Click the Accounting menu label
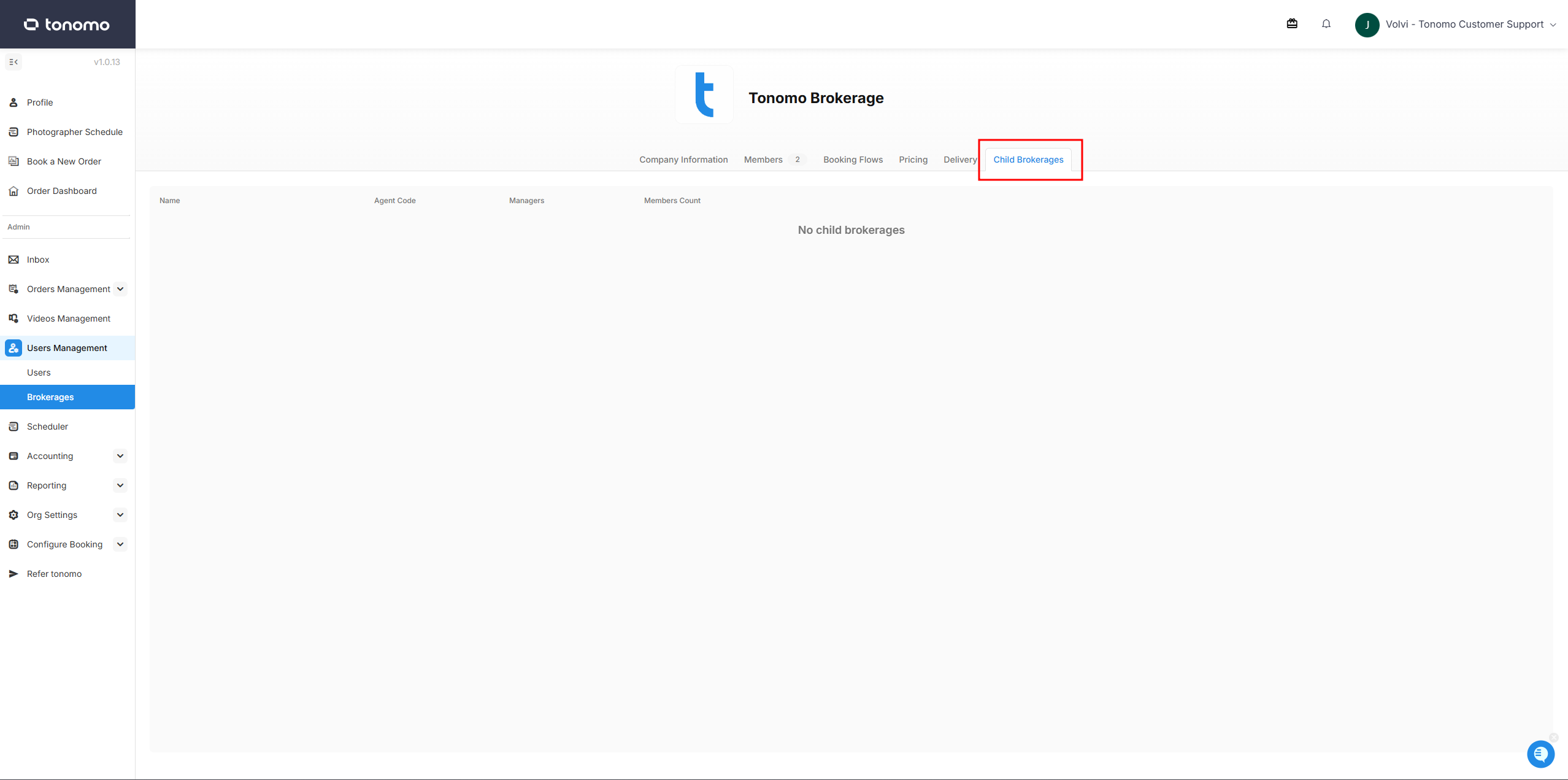 pos(50,456)
